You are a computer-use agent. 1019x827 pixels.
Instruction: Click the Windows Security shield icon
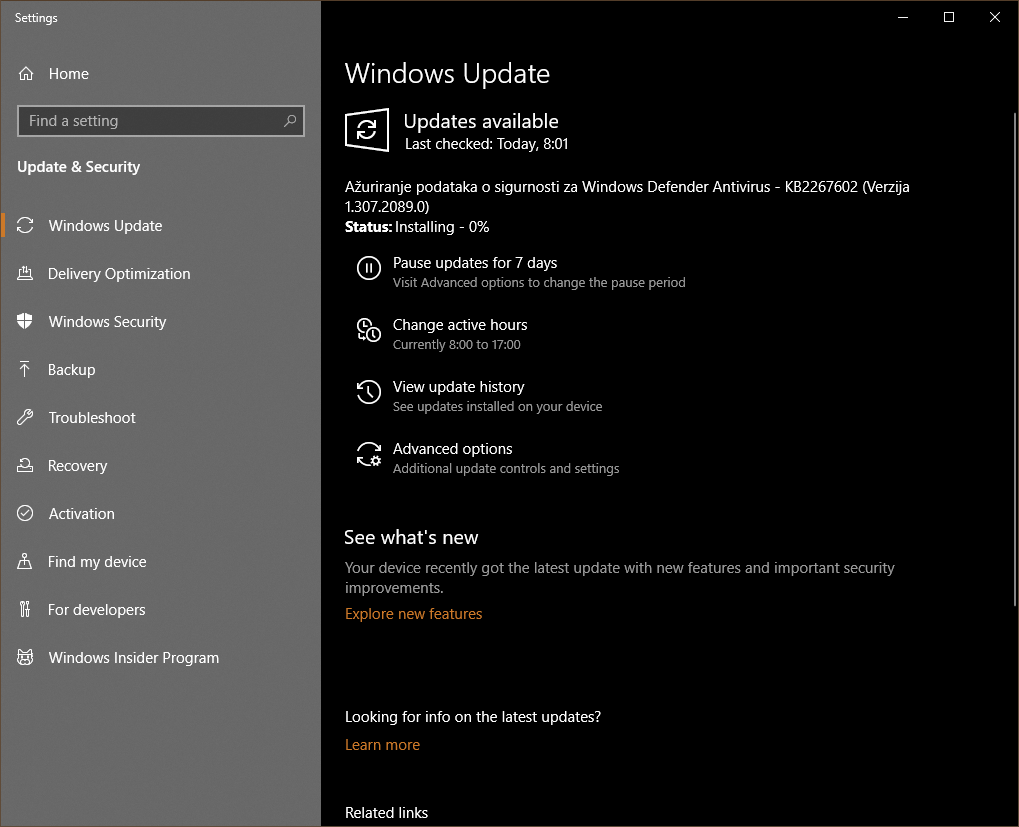[25, 321]
